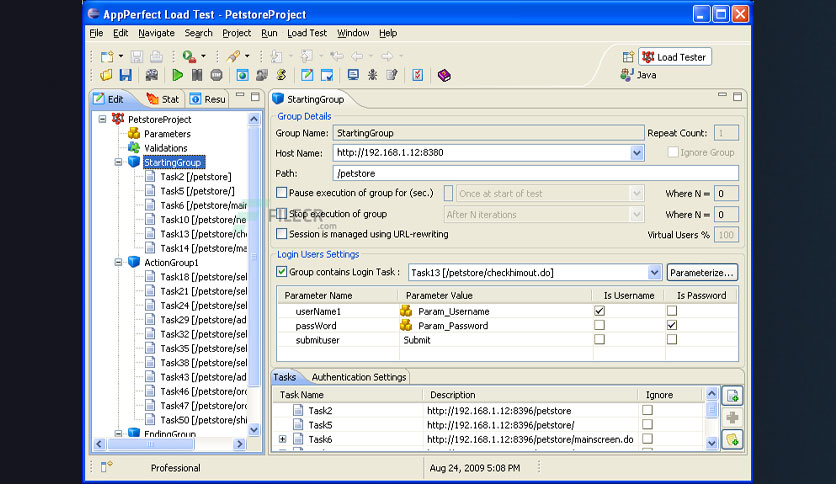Open dropdown arrow next to New icon
This screenshot has width=836, height=484.
[x=121, y=56]
